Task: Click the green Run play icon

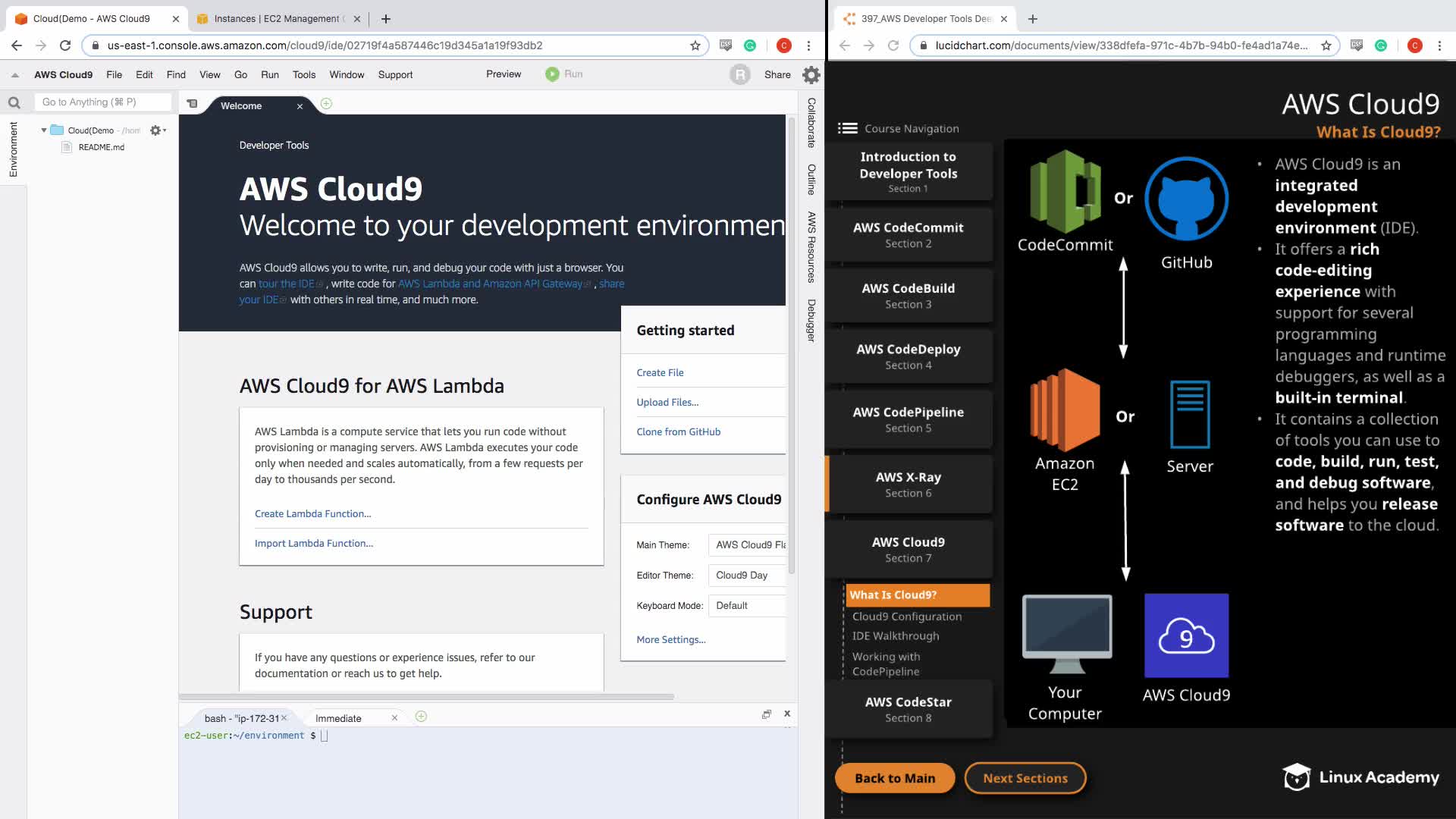Action: 552,74
